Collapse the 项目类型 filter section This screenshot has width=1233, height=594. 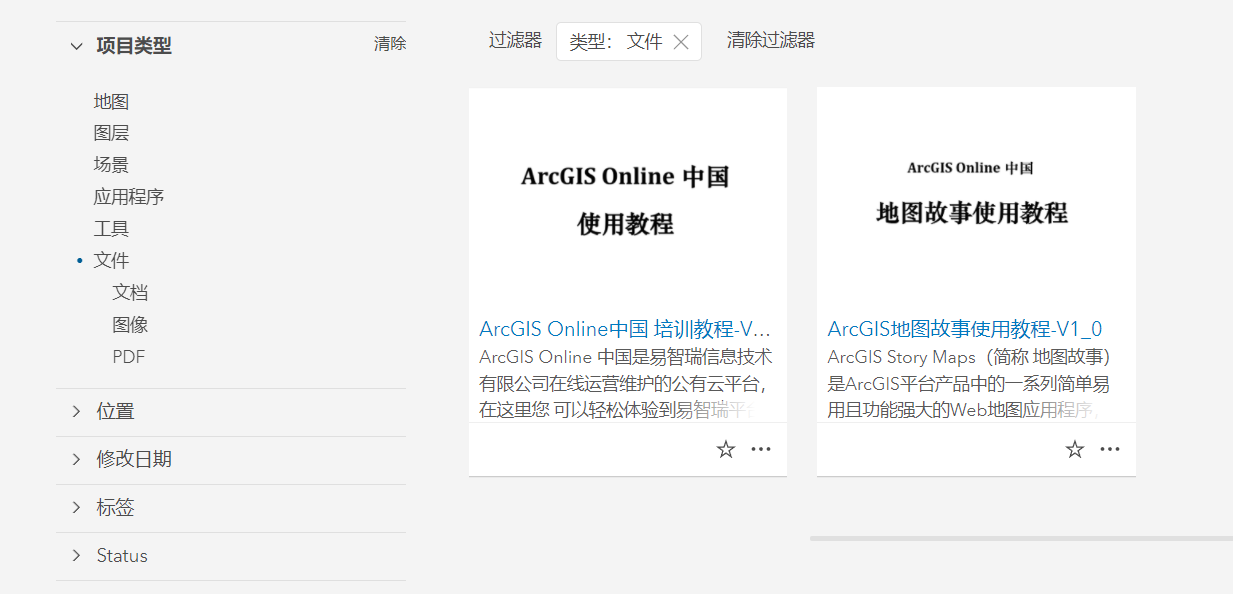(77, 44)
